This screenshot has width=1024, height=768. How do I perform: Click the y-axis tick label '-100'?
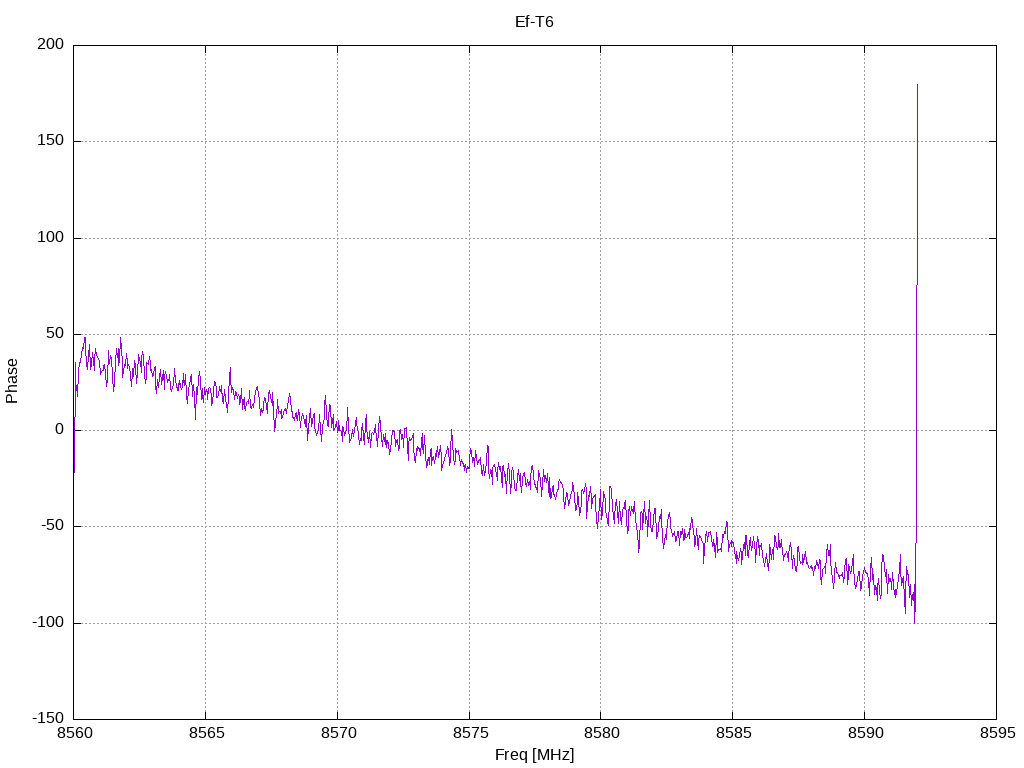pyautogui.click(x=48, y=622)
